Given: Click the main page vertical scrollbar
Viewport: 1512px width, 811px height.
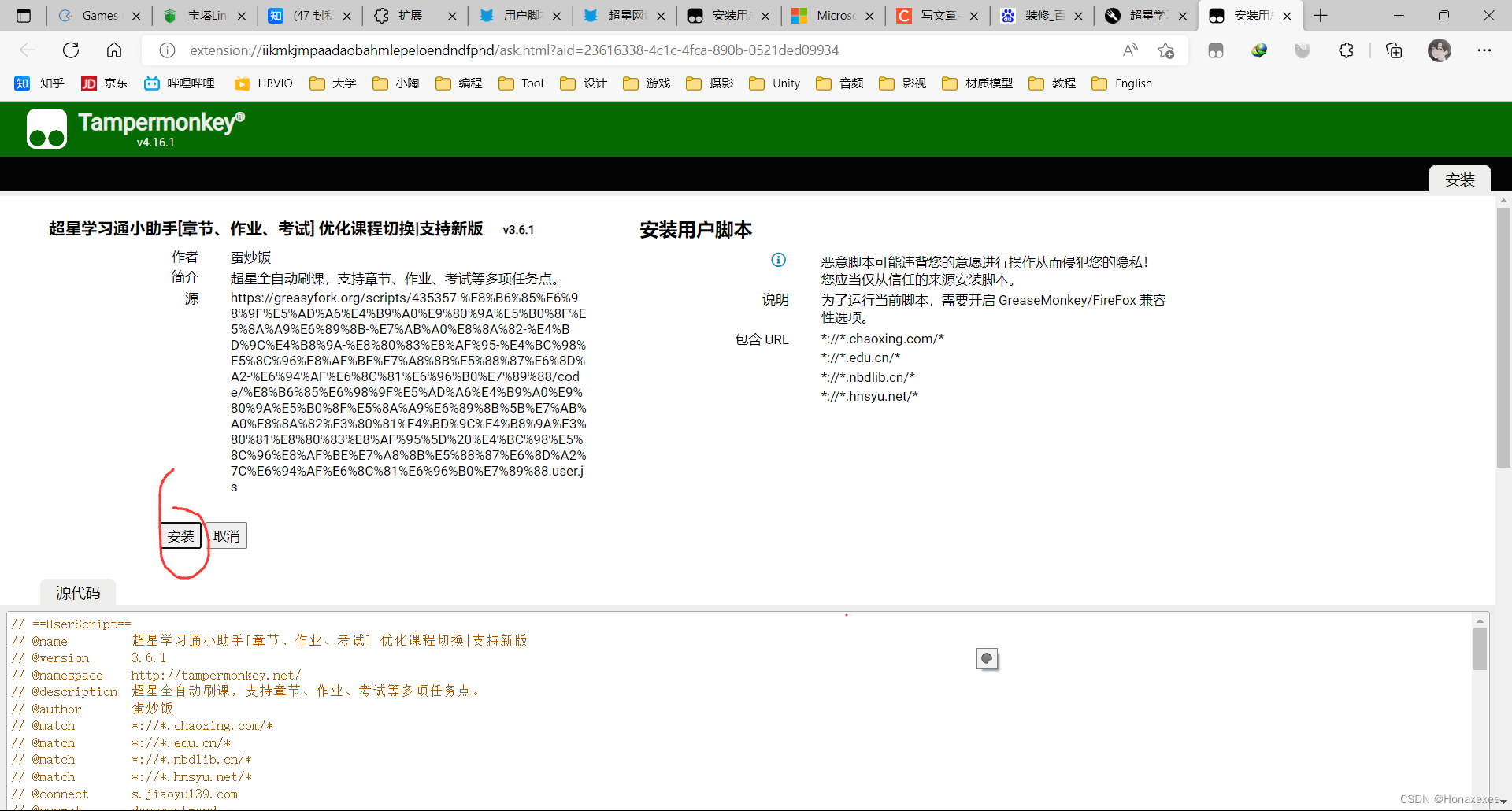Looking at the screenshot, I should tap(1503, 337).
